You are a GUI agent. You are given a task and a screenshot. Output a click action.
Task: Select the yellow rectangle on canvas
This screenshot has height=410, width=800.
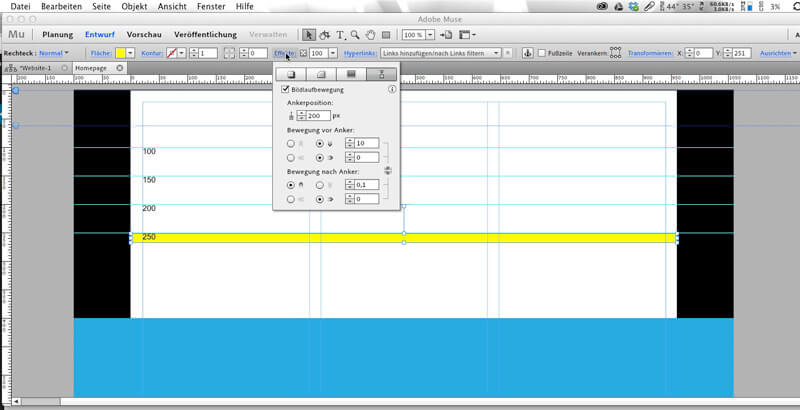404,238
